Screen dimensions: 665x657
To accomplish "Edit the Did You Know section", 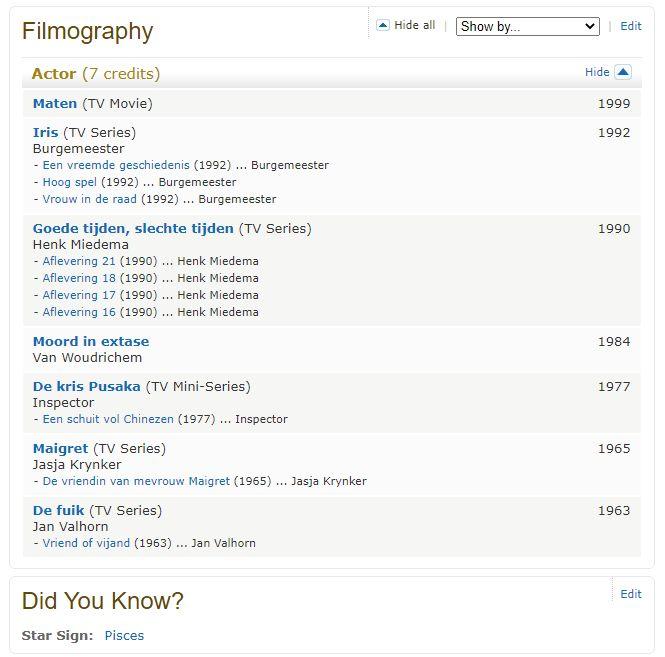I will 631,593.
